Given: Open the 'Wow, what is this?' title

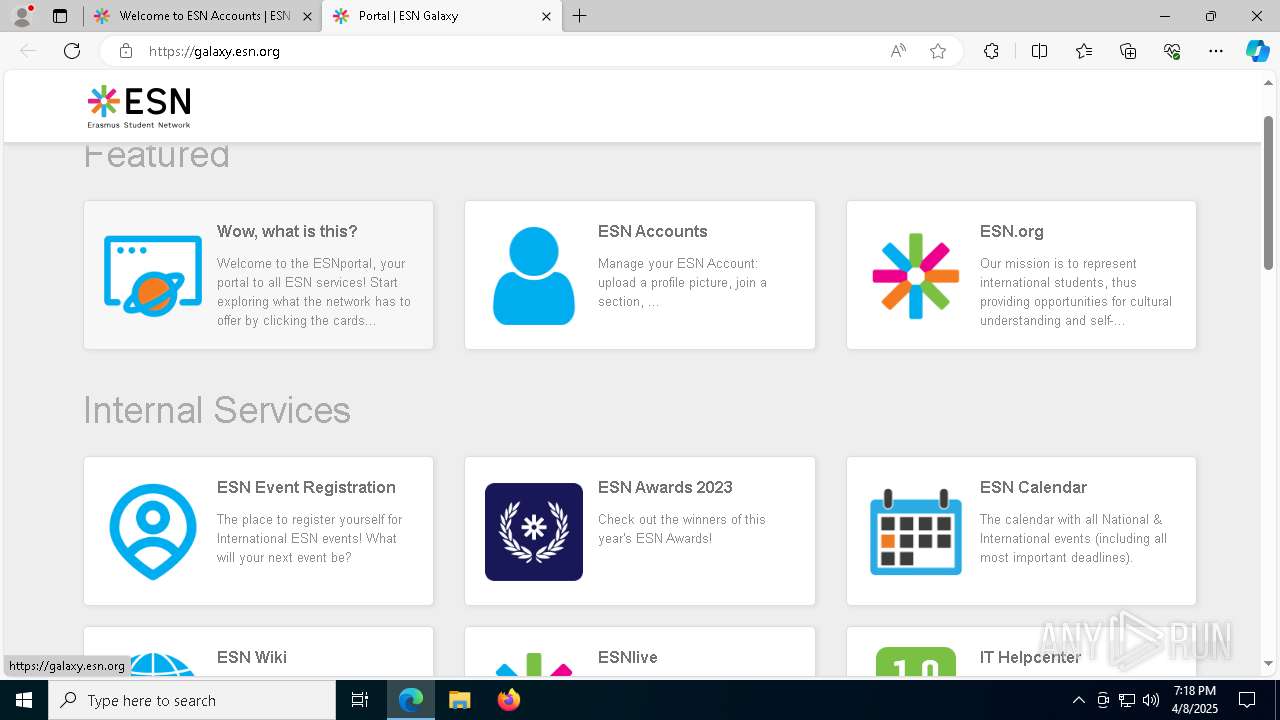Looking at the screenshot, I should (x=287, y=231).
